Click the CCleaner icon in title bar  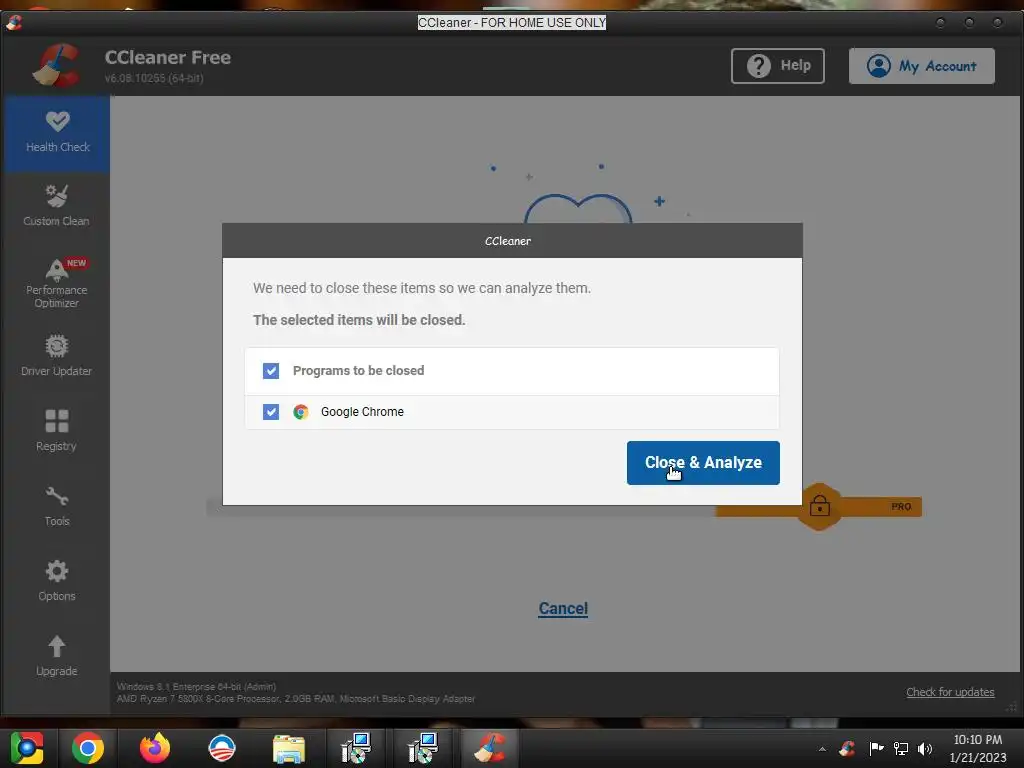[x=14, y=22]
